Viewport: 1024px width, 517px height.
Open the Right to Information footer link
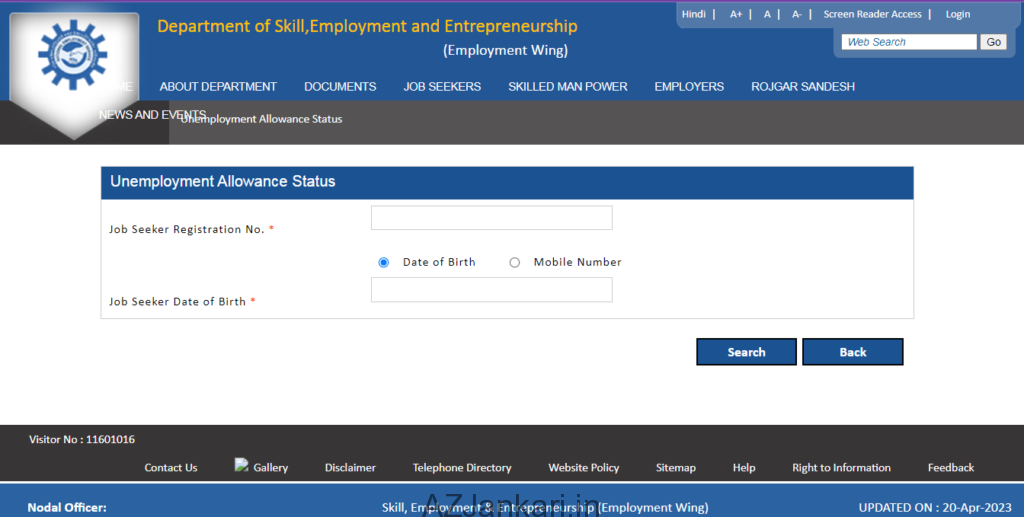[841, 467]
